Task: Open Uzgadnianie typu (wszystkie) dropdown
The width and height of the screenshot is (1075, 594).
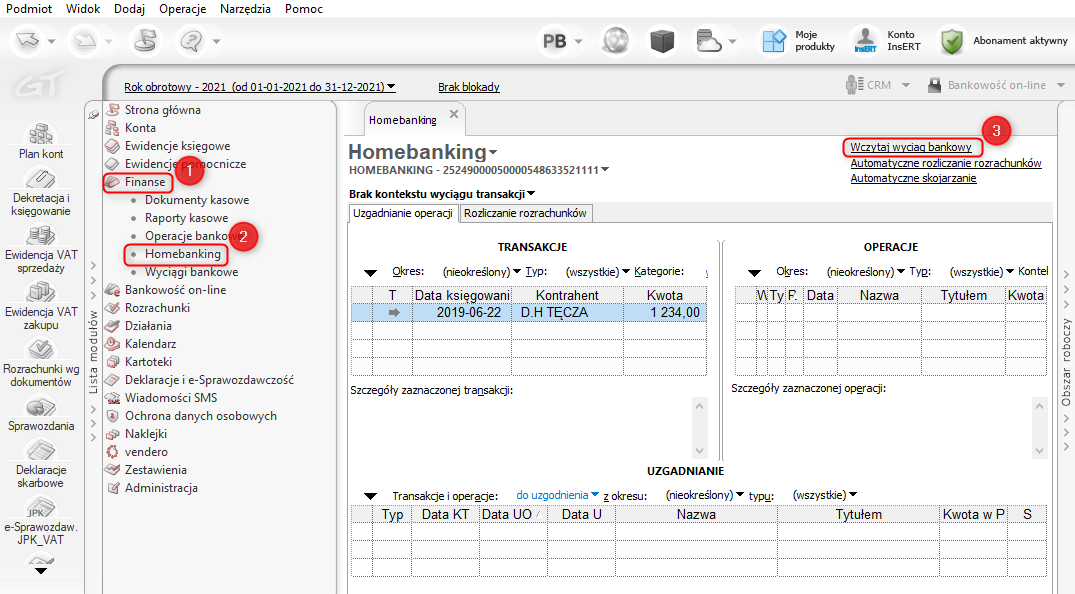Action: [825, 495]
